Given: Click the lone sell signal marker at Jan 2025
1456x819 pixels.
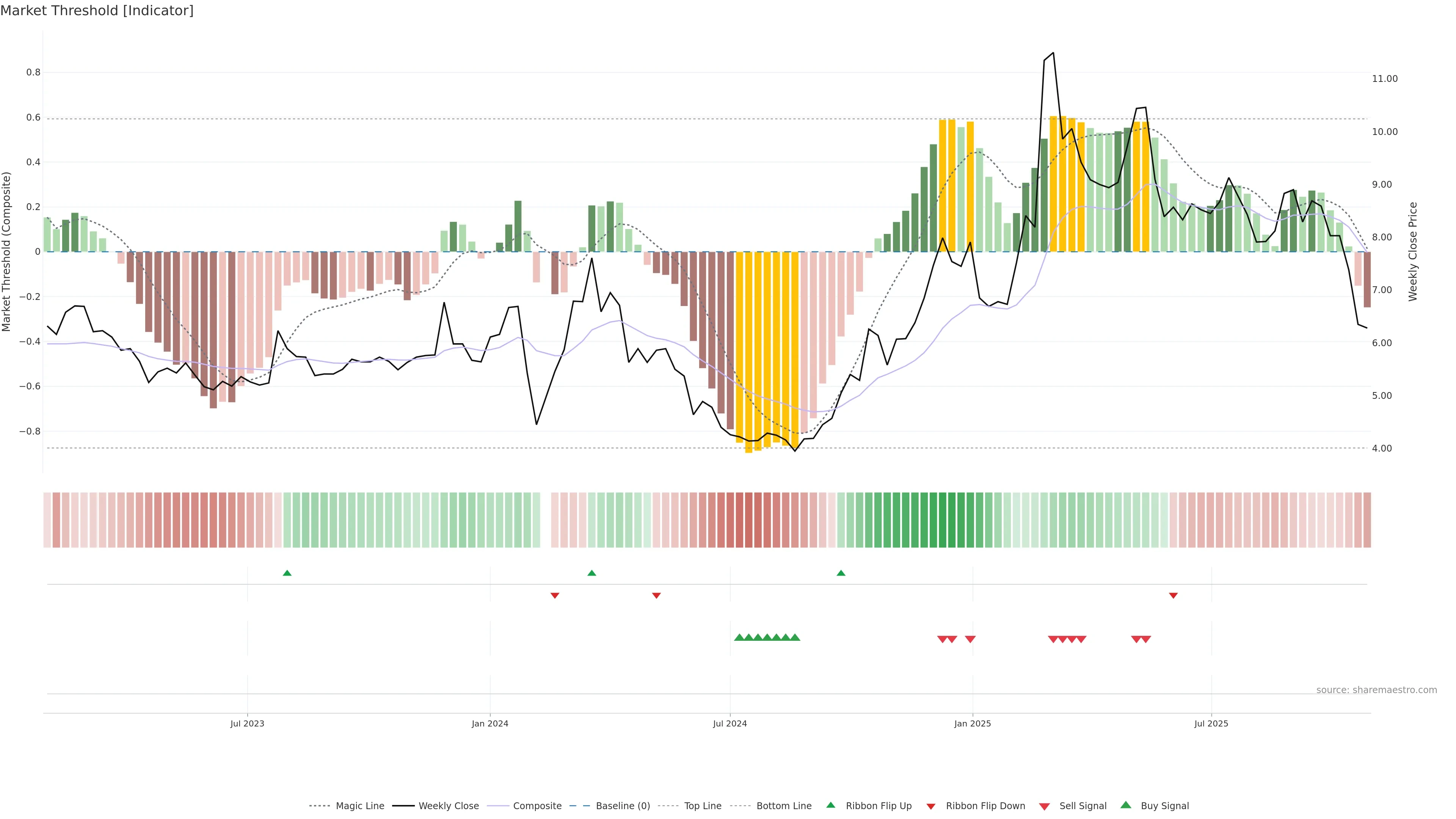Looking at the screenshot, I should (970, 639).
